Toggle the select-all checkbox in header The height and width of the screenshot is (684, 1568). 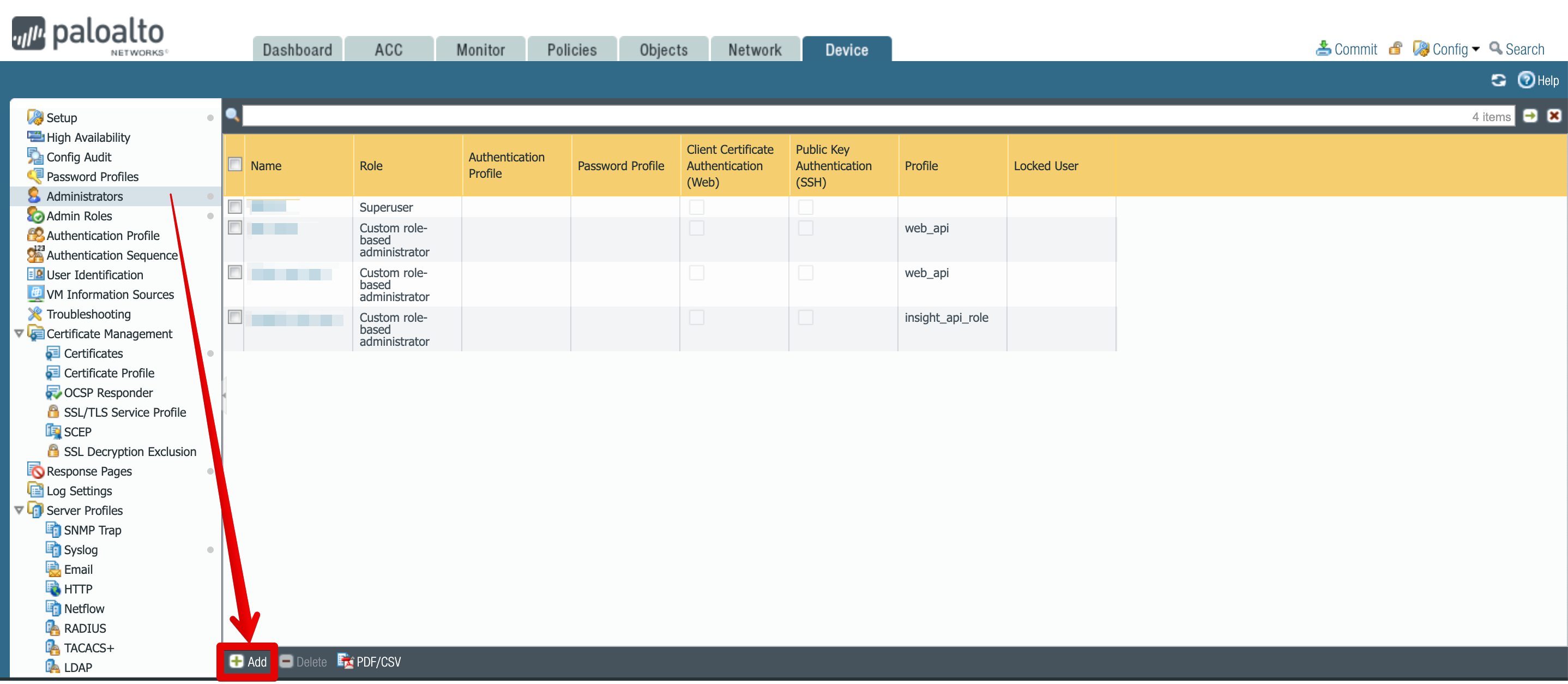[x=235, y=164]
